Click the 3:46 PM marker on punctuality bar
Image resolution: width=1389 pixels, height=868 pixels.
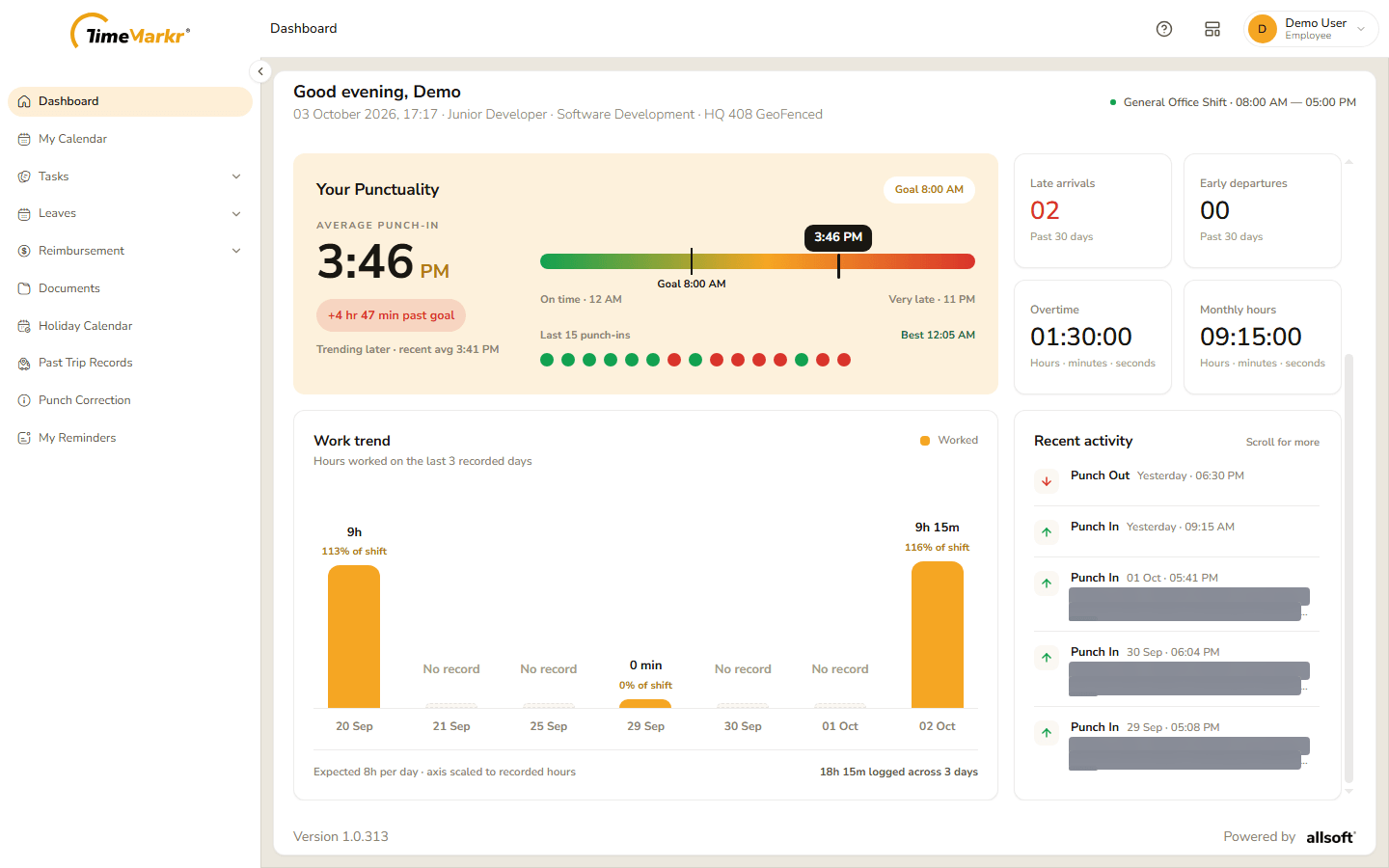point(838,237)
